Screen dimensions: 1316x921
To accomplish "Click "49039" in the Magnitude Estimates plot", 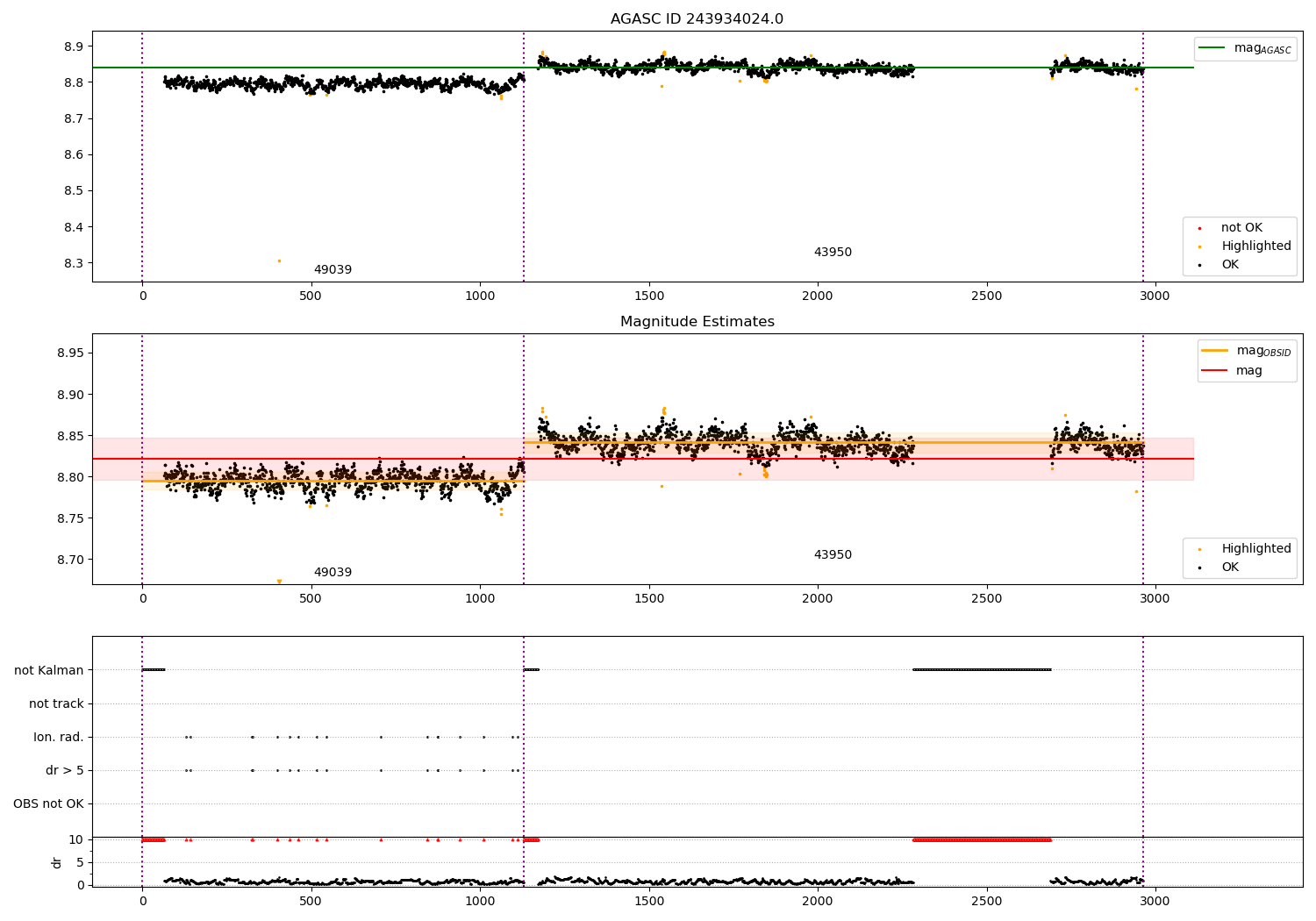I will 333,573.
